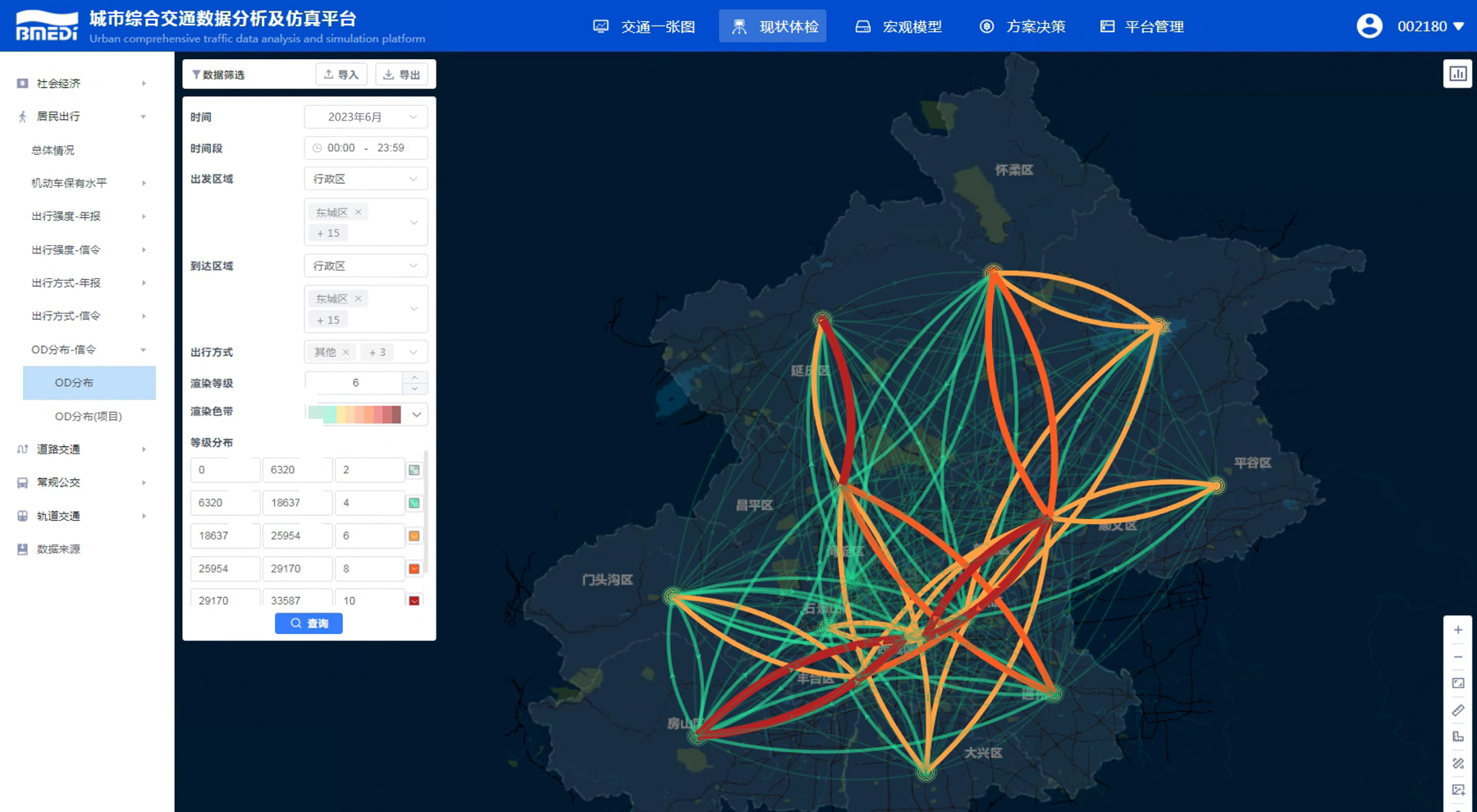
Task: Click the 导入 import button
Action: [x=341, y=75]
